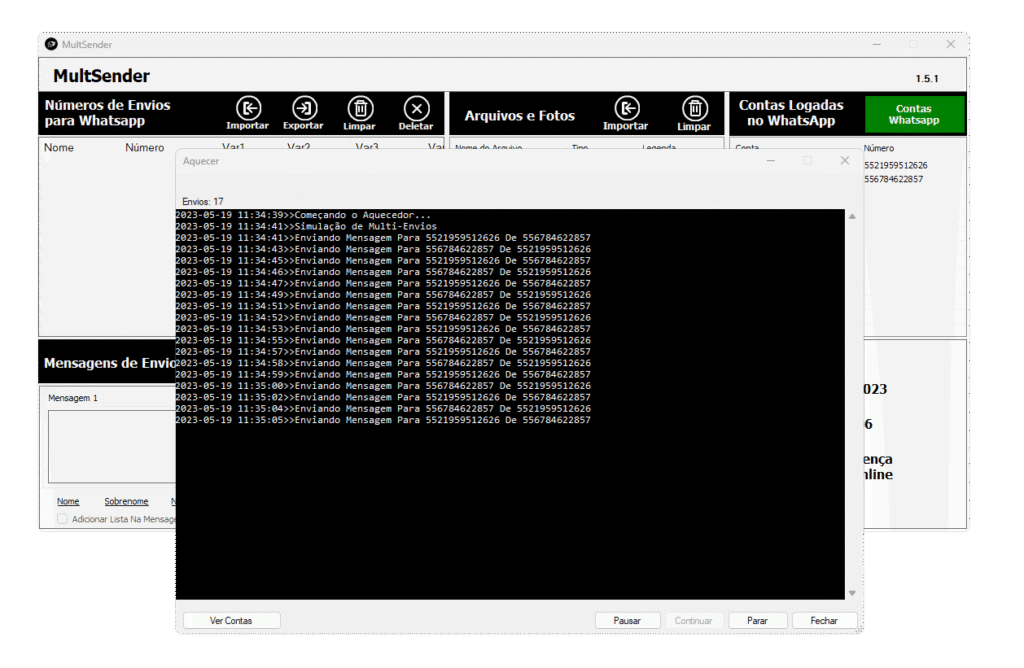Insert the Nome variable link
Screen dimensions: 1024x668
(x=68, y=501)
